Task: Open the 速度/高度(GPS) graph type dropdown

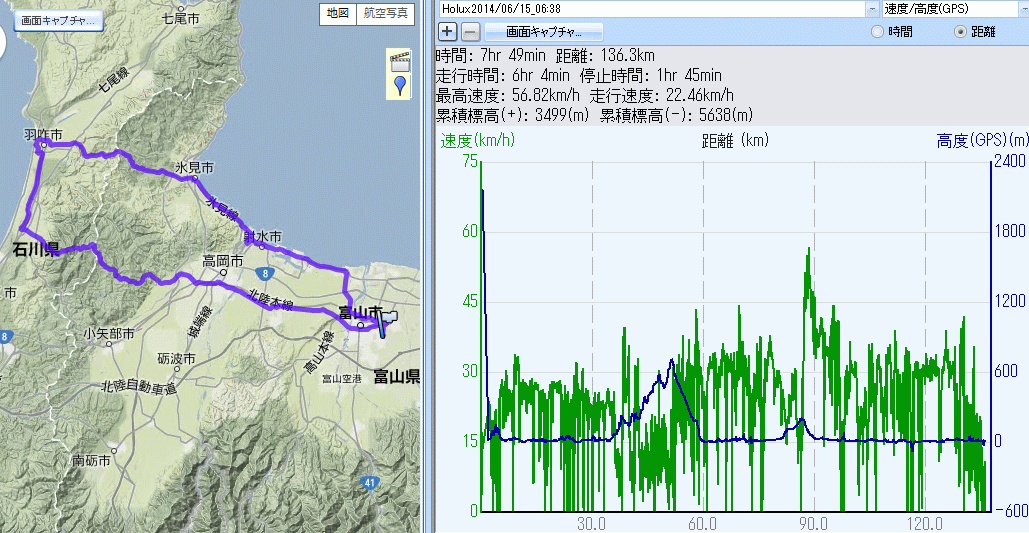Action: coord(1020,9)
